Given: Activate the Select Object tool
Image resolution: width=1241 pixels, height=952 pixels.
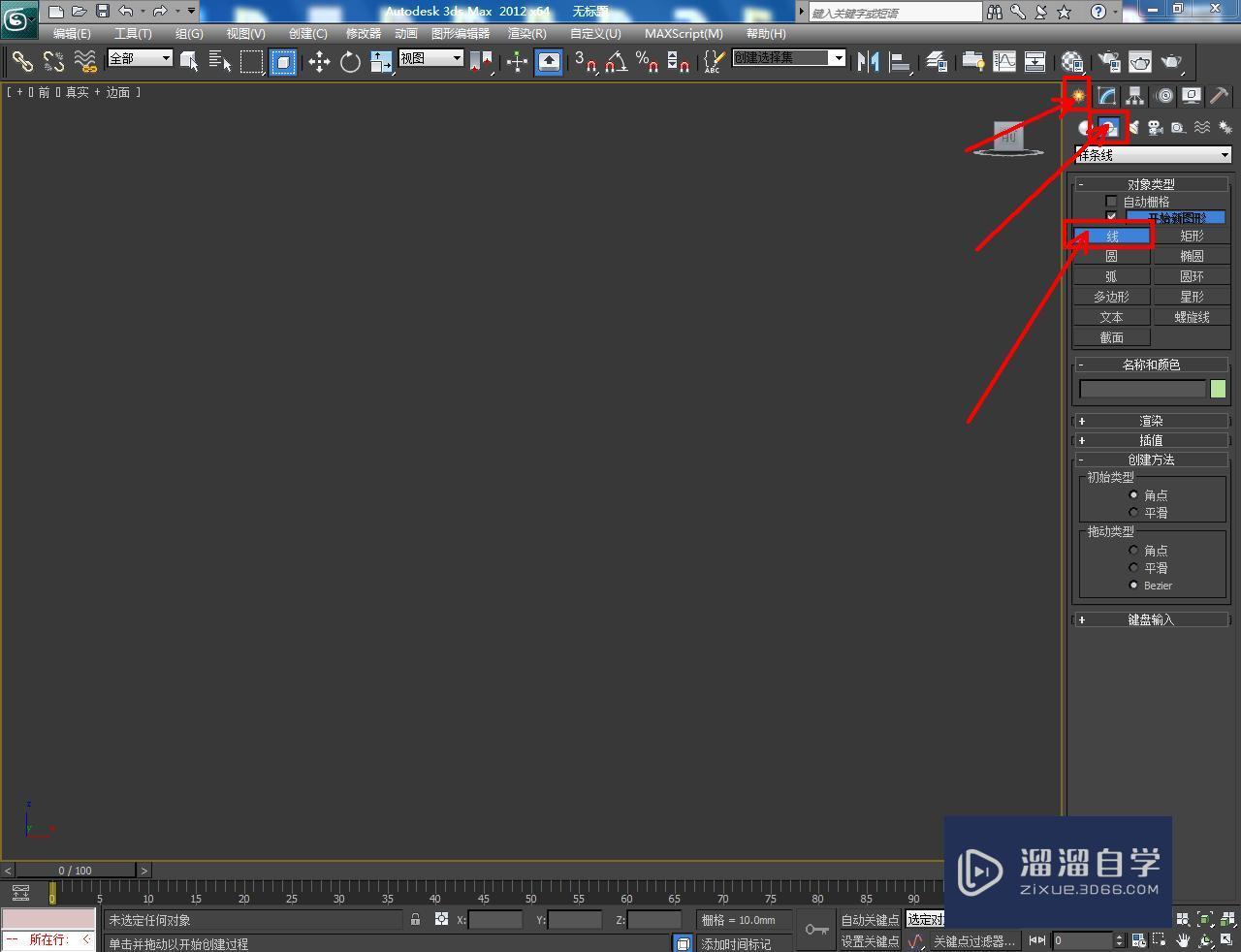Looking at the screenshot, I should click(189, 62).
